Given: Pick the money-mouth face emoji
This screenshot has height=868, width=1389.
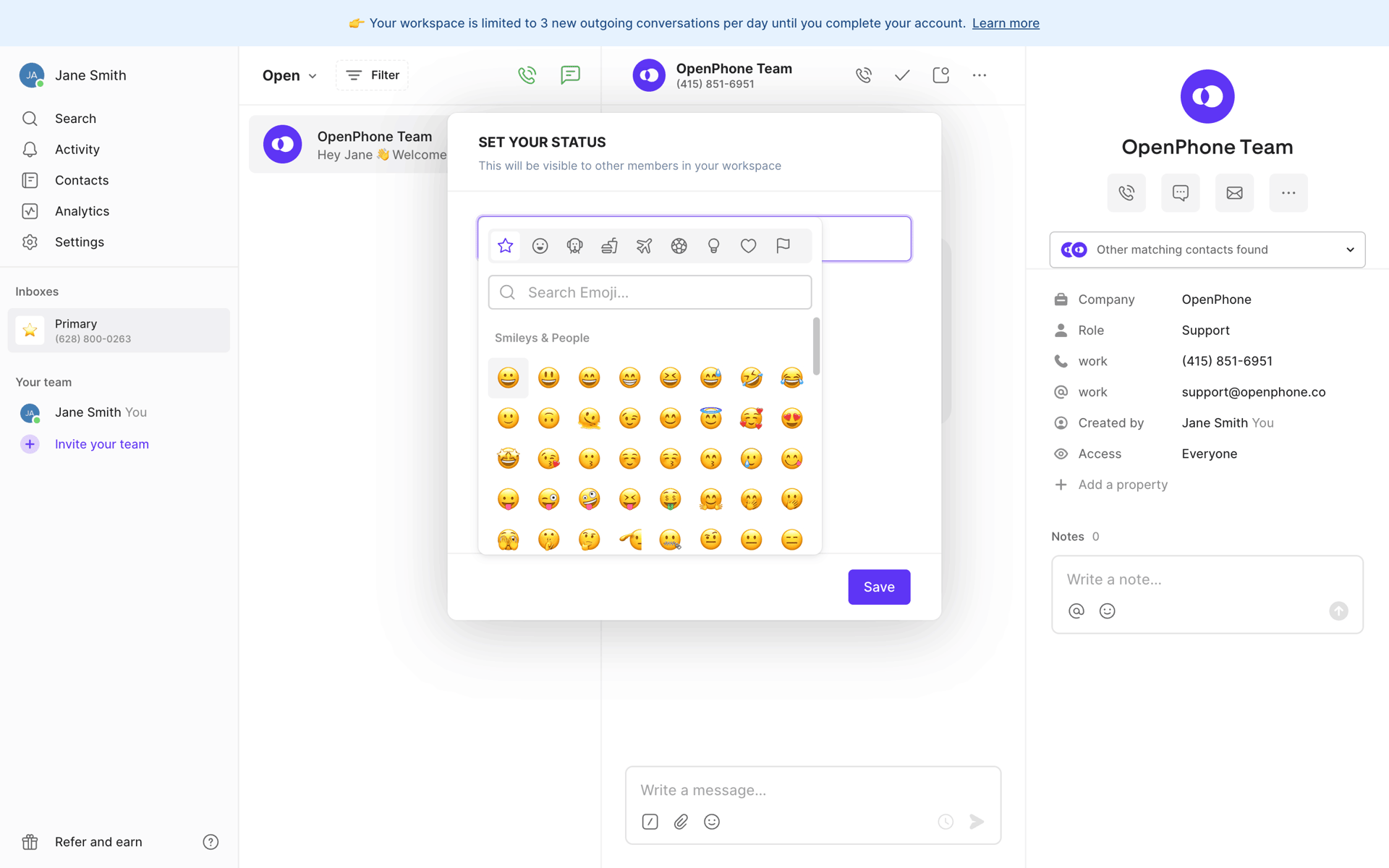Looking at the screenshot, I should 670,499.
